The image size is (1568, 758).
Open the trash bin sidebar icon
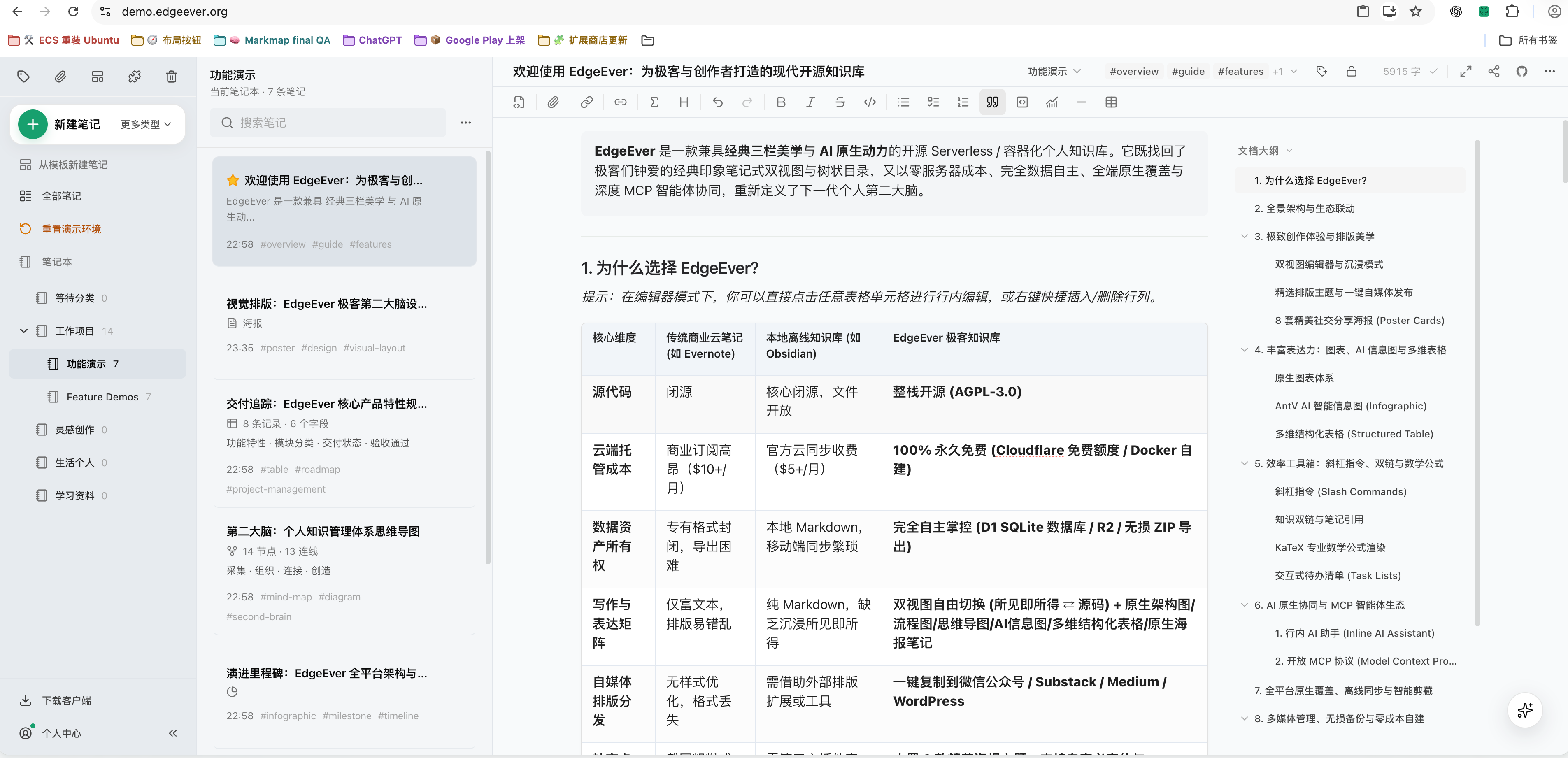click(172, 76)
